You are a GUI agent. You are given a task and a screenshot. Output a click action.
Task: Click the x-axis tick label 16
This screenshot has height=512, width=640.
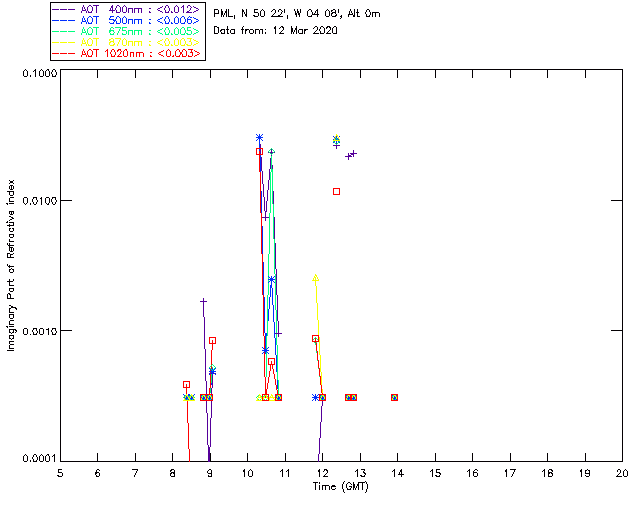point(472,473)
